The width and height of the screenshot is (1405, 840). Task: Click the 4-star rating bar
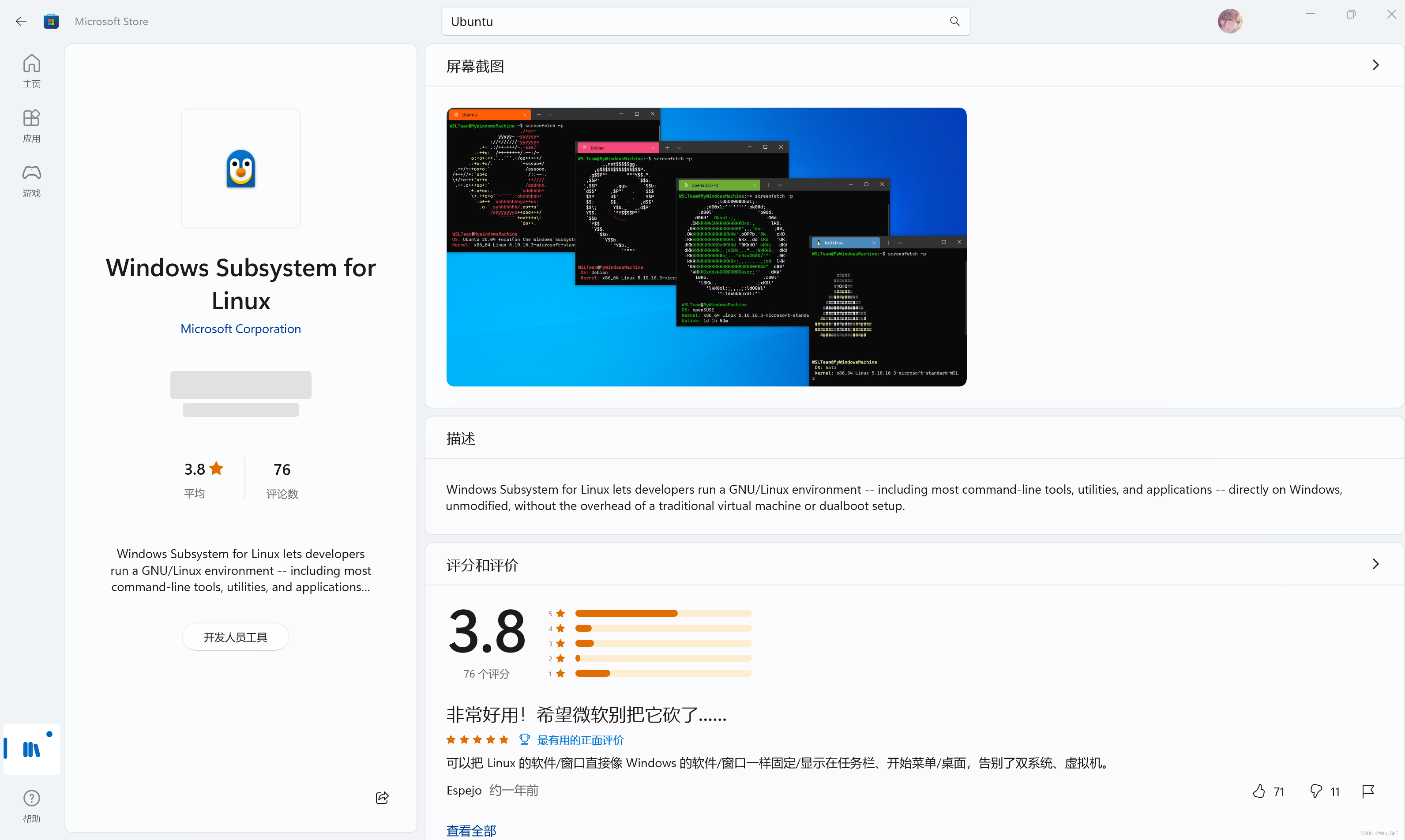663,628
